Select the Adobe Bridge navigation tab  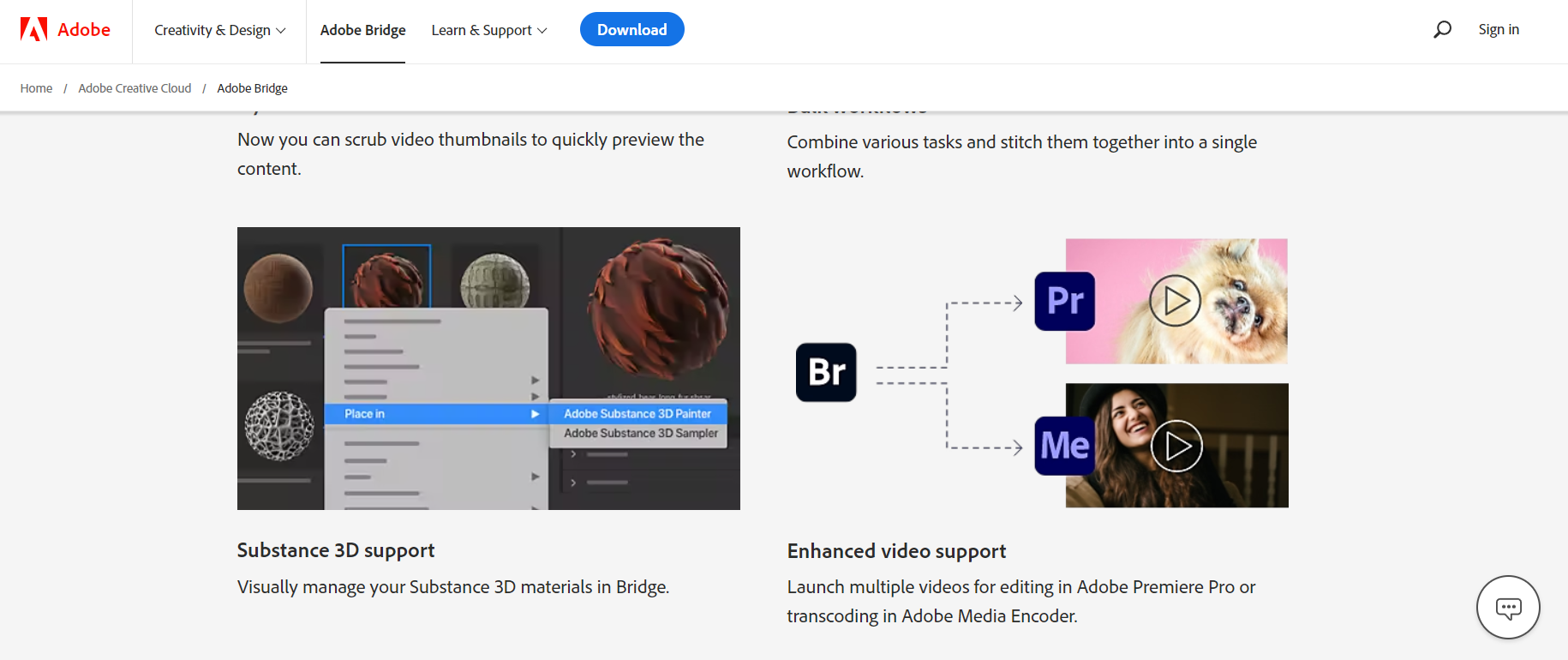(x=362, y=30)
